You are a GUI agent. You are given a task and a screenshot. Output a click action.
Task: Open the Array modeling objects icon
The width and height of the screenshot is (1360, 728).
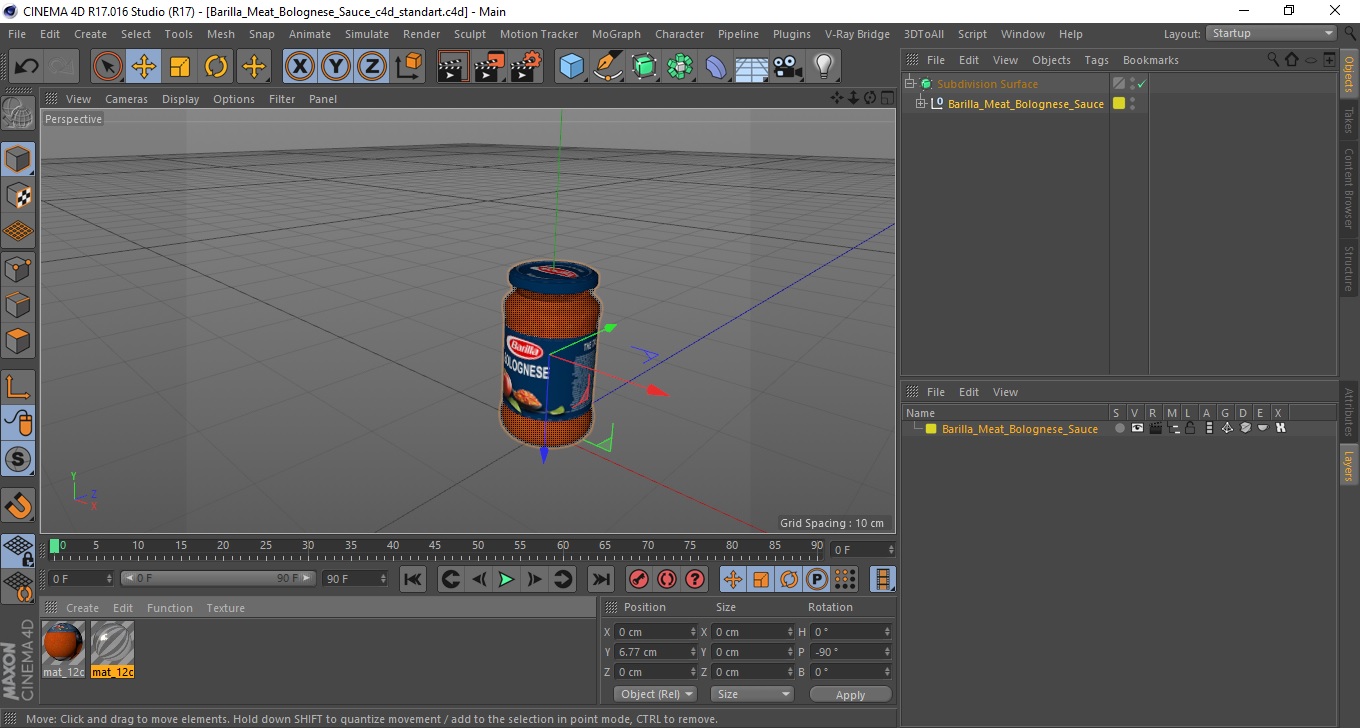[x=680, y=67]
